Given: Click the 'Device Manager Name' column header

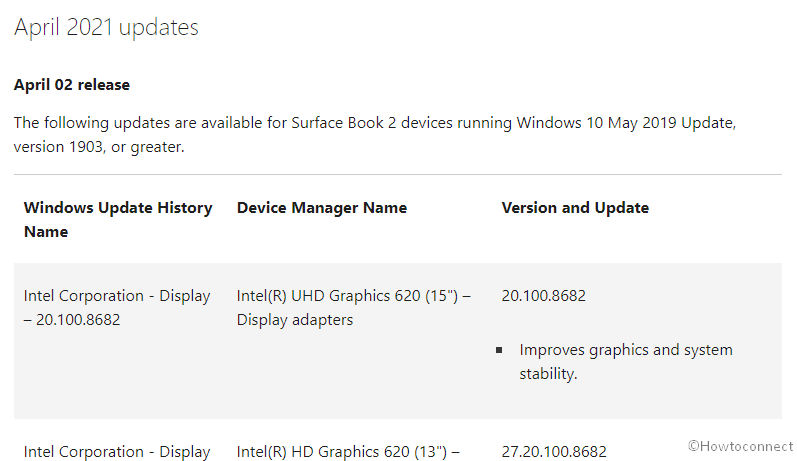Looking at the screenshot, I should (322, 208).
